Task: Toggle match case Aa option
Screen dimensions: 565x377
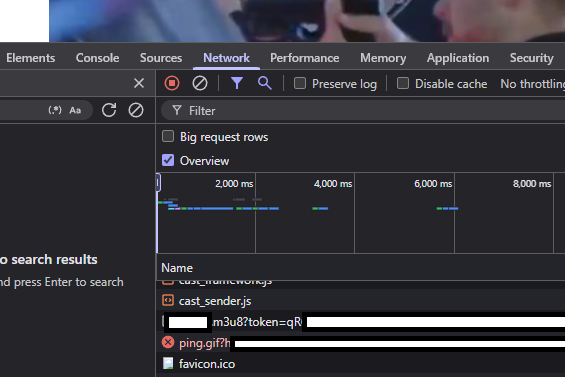Action: (x=75, y=110)
